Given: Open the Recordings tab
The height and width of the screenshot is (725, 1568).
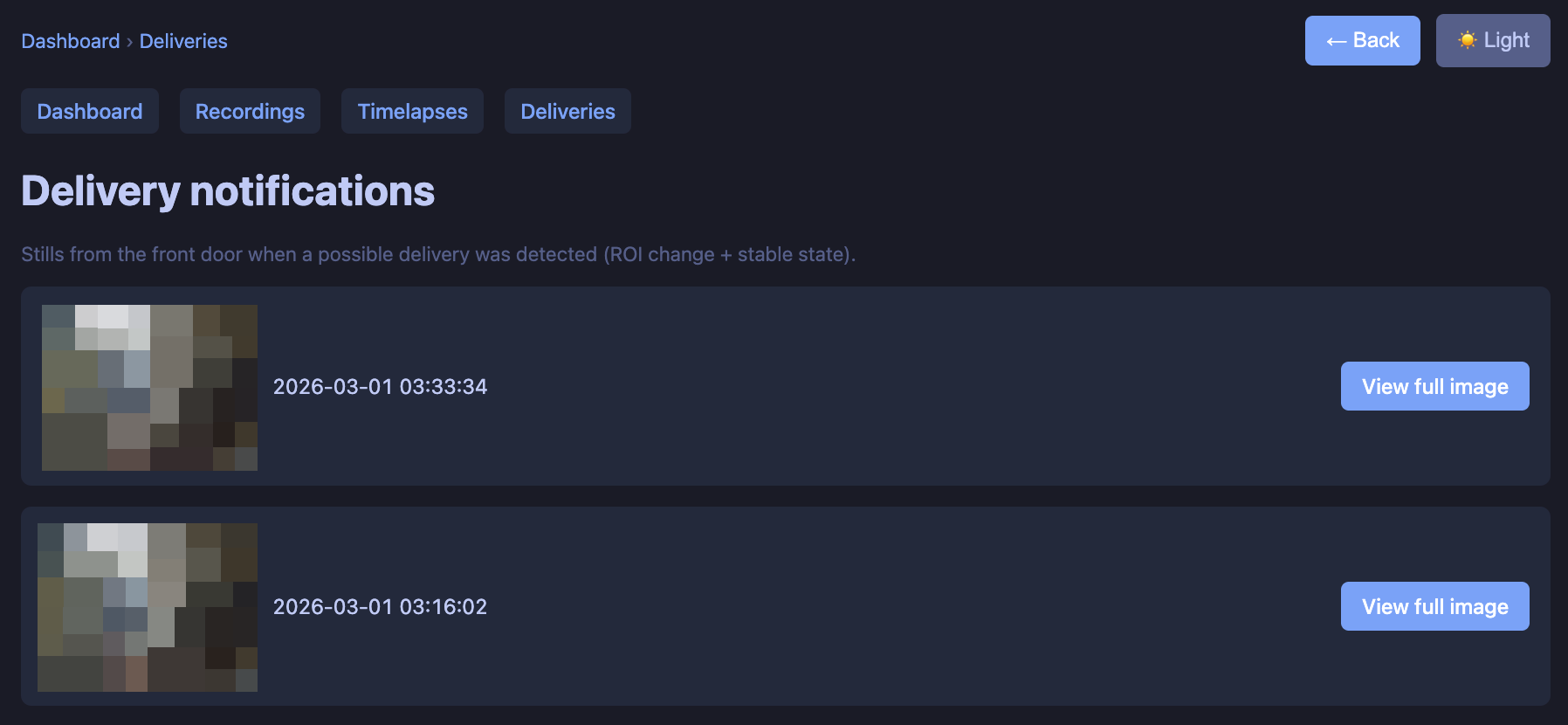Looking at the screenshot, I should [250, 111].
